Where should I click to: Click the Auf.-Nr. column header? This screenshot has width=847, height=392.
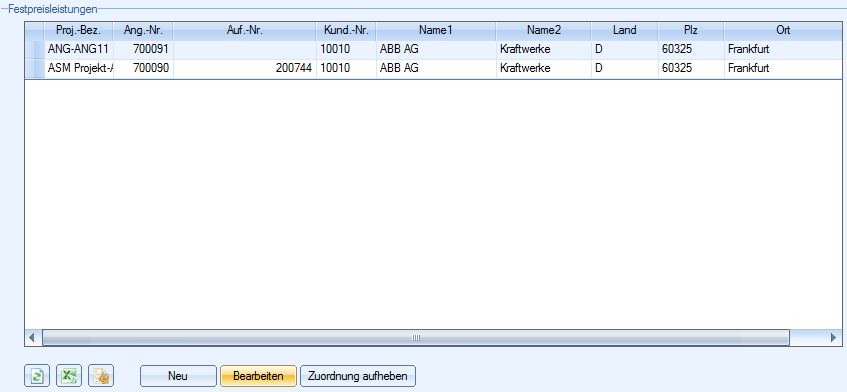coord(245,31)
